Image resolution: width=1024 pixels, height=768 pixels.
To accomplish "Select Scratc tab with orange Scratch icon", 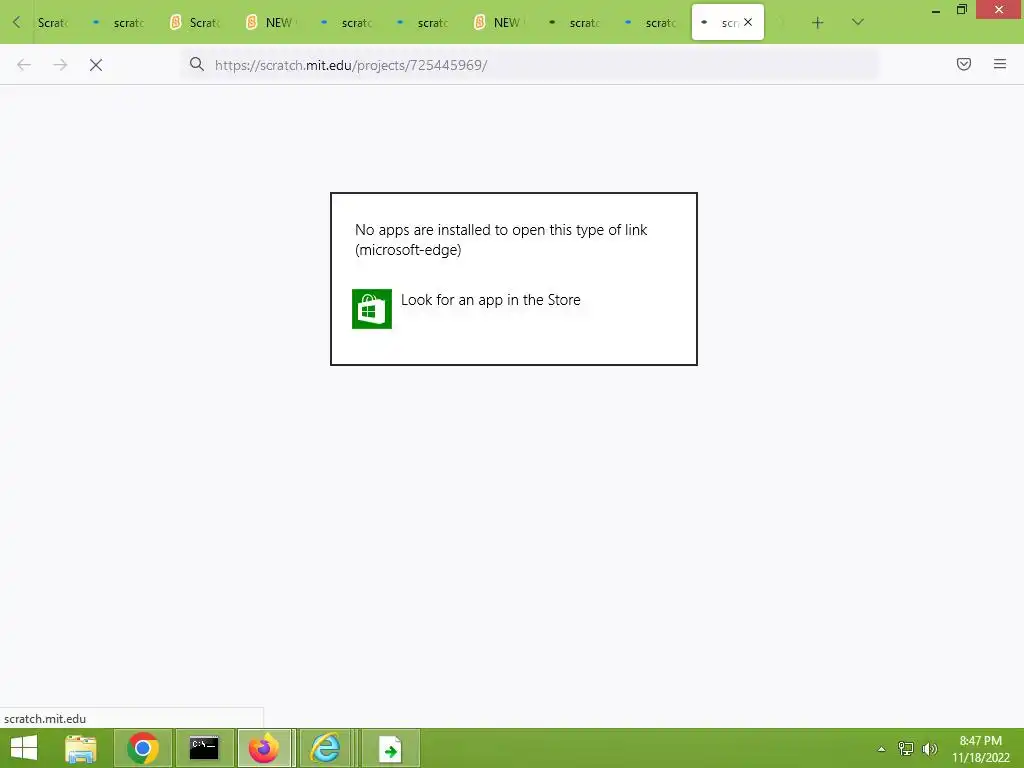I will (x=195, y=23).
